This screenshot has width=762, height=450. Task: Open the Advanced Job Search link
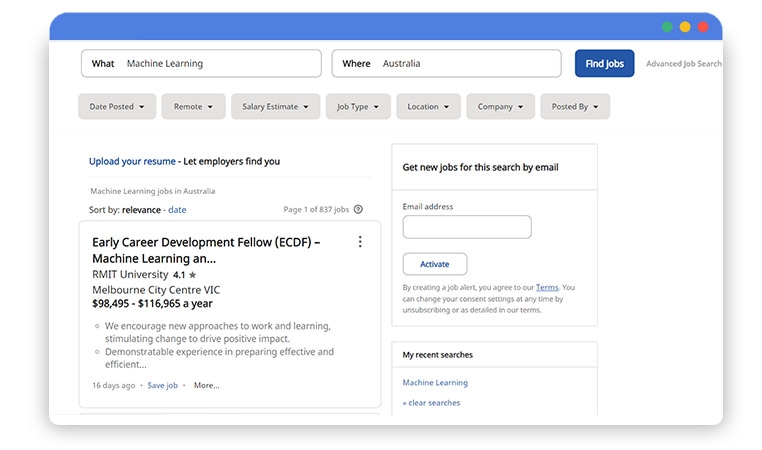pos(683,64)
